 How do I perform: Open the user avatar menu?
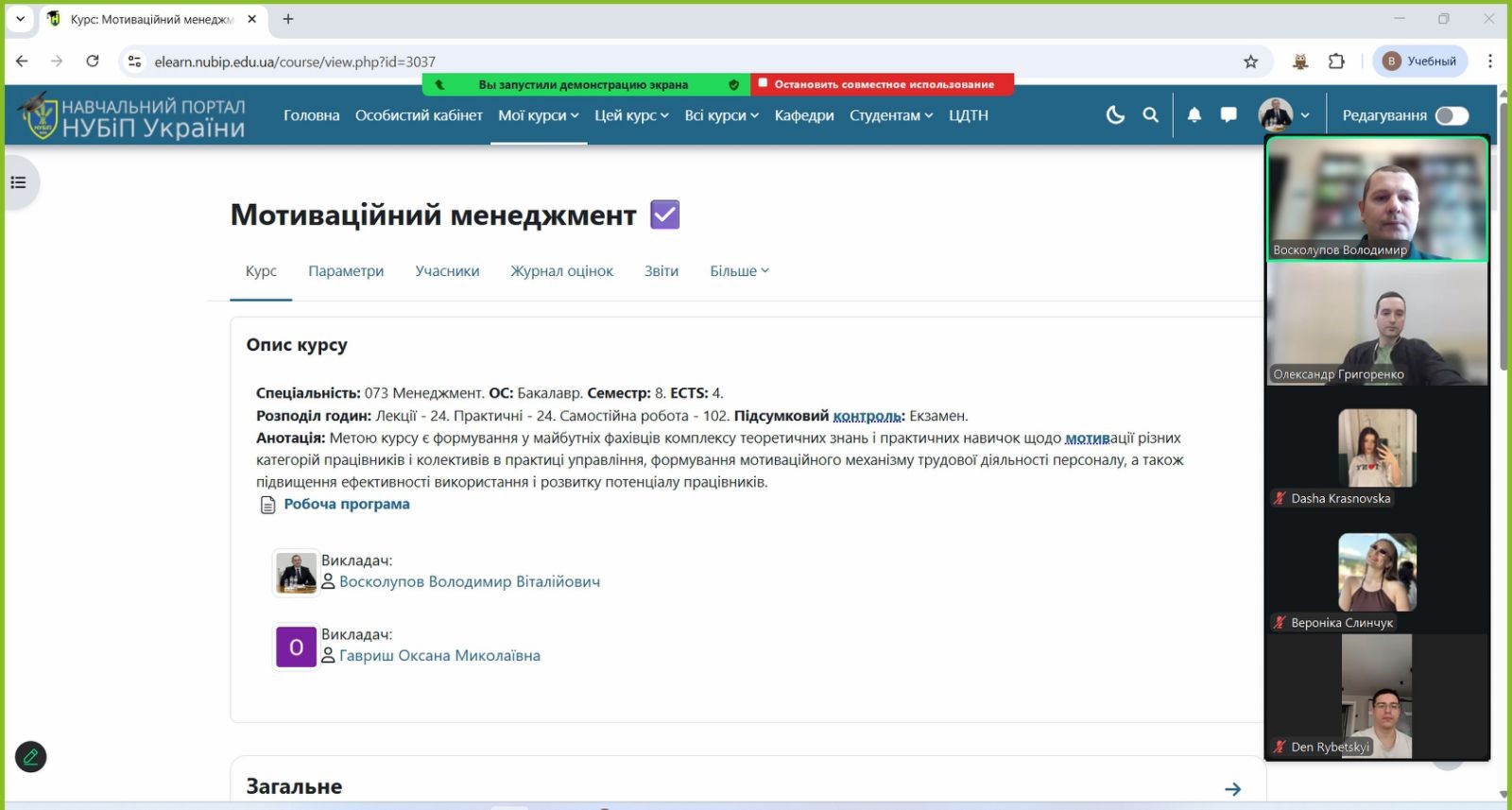(x=1283, y=115)
